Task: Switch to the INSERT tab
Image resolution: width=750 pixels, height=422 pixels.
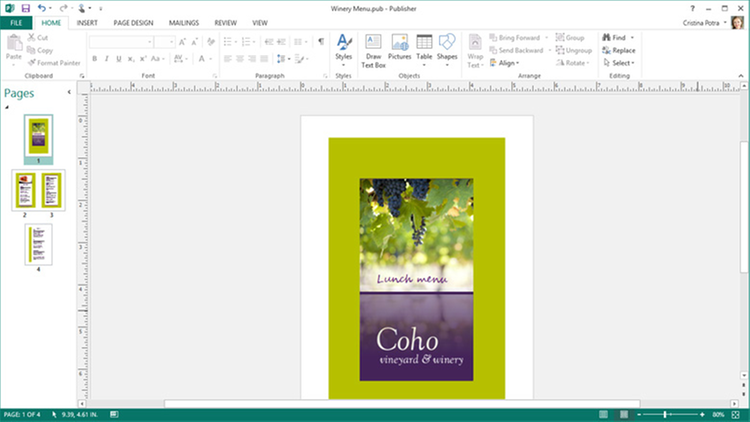Action: 87,22
